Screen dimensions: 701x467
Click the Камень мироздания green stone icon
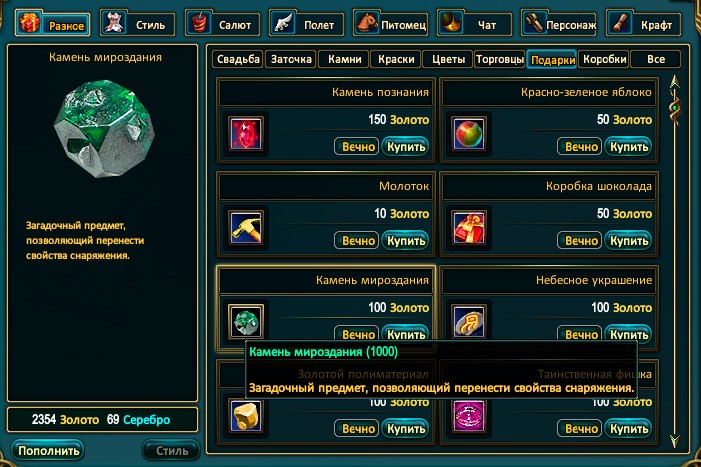pyautogui.click(x=245, y=321)
